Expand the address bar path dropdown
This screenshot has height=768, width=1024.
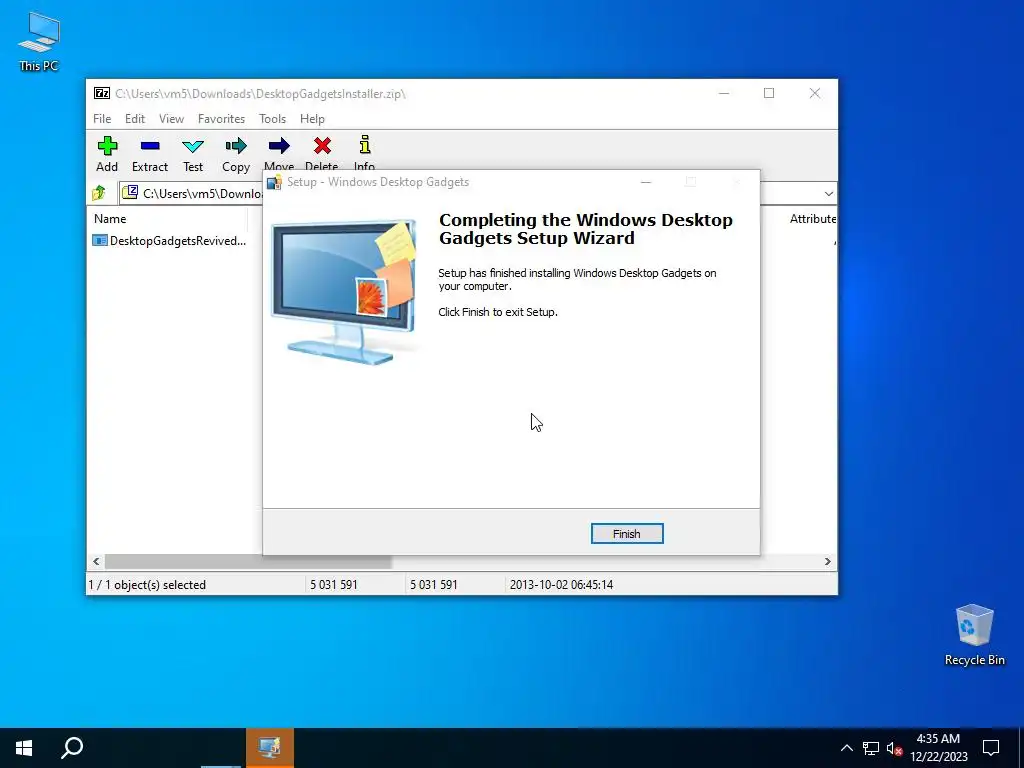tap(828, 193)
